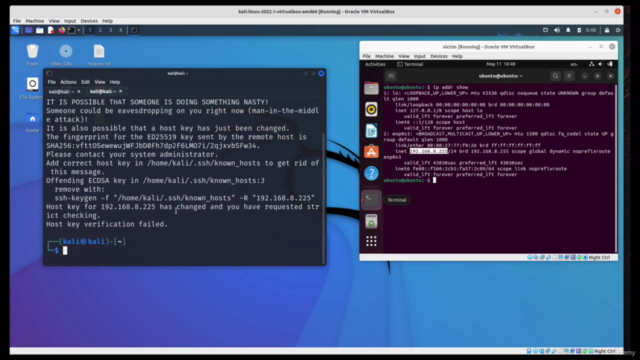Open terminal emulator icon in Kali panel
The image size is (640, 360).
[x=71, y=30]
